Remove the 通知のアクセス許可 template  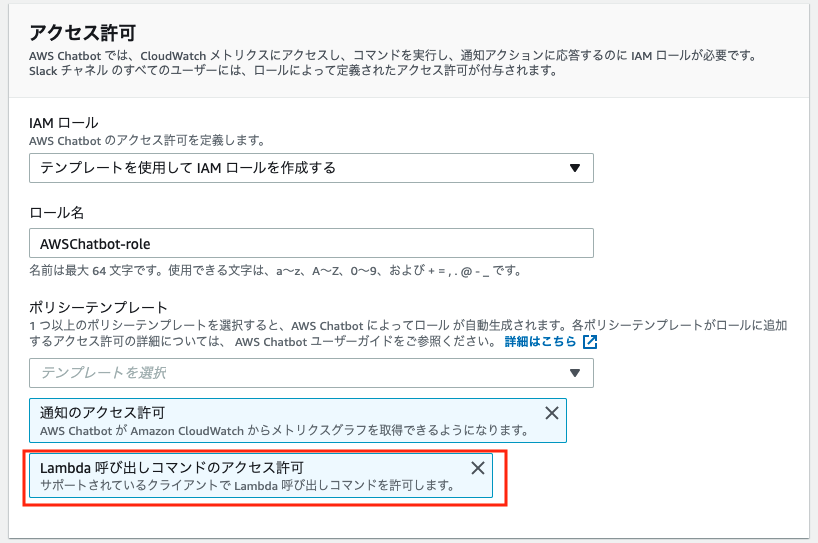tap(551, 413)
